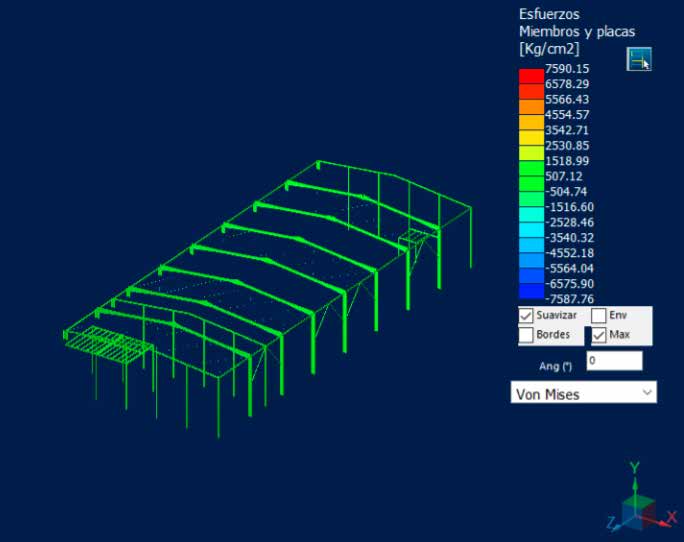Click the legend value -1516.60
This screenshot has height=542, width=684.
pyautogui.click(x=570, y=207)
